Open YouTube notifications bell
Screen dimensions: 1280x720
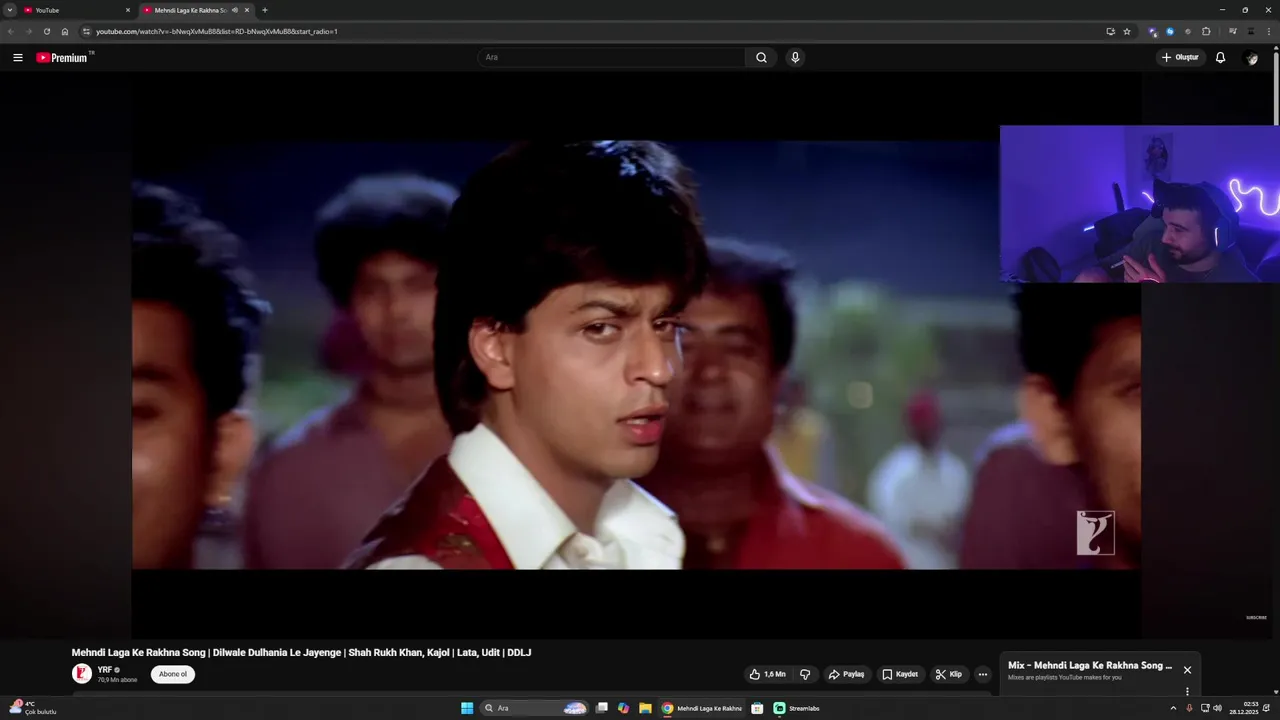tap(1220, 57)
